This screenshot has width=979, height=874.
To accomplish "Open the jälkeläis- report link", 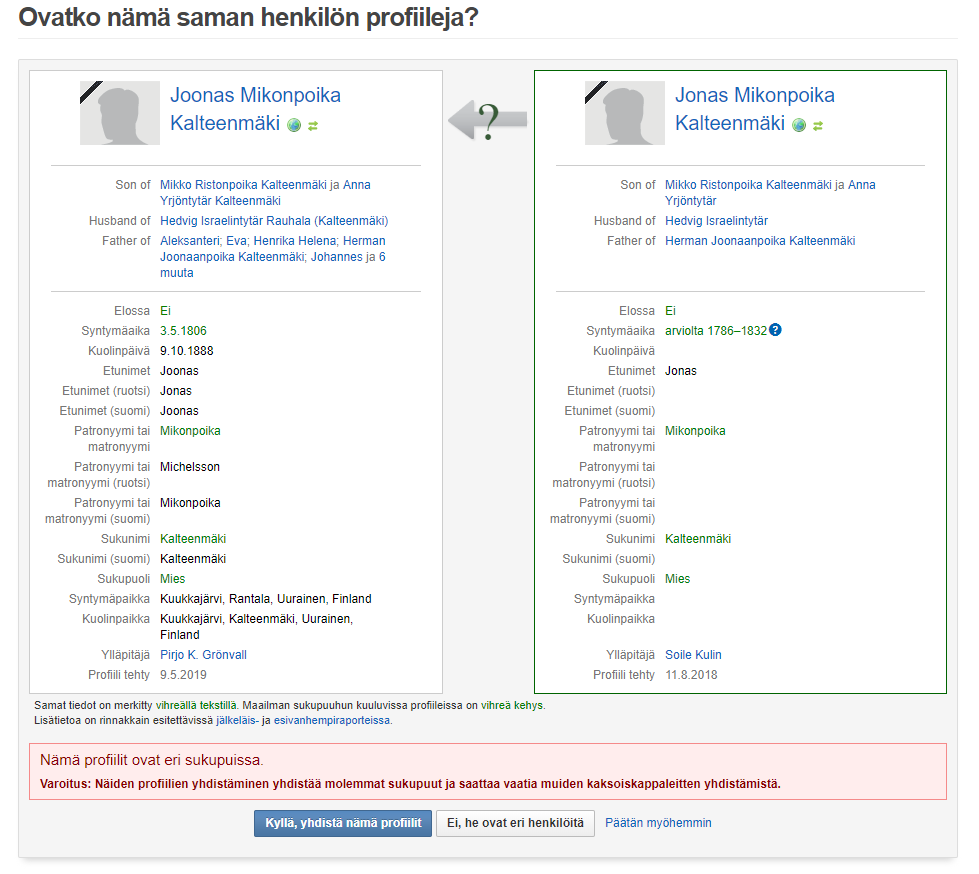I will (237, 720).
